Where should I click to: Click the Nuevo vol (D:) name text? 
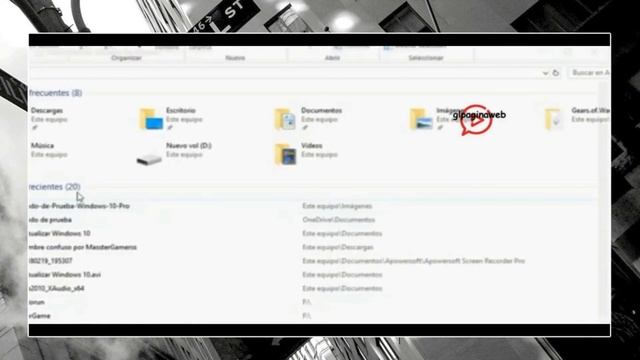pos(189,145)
